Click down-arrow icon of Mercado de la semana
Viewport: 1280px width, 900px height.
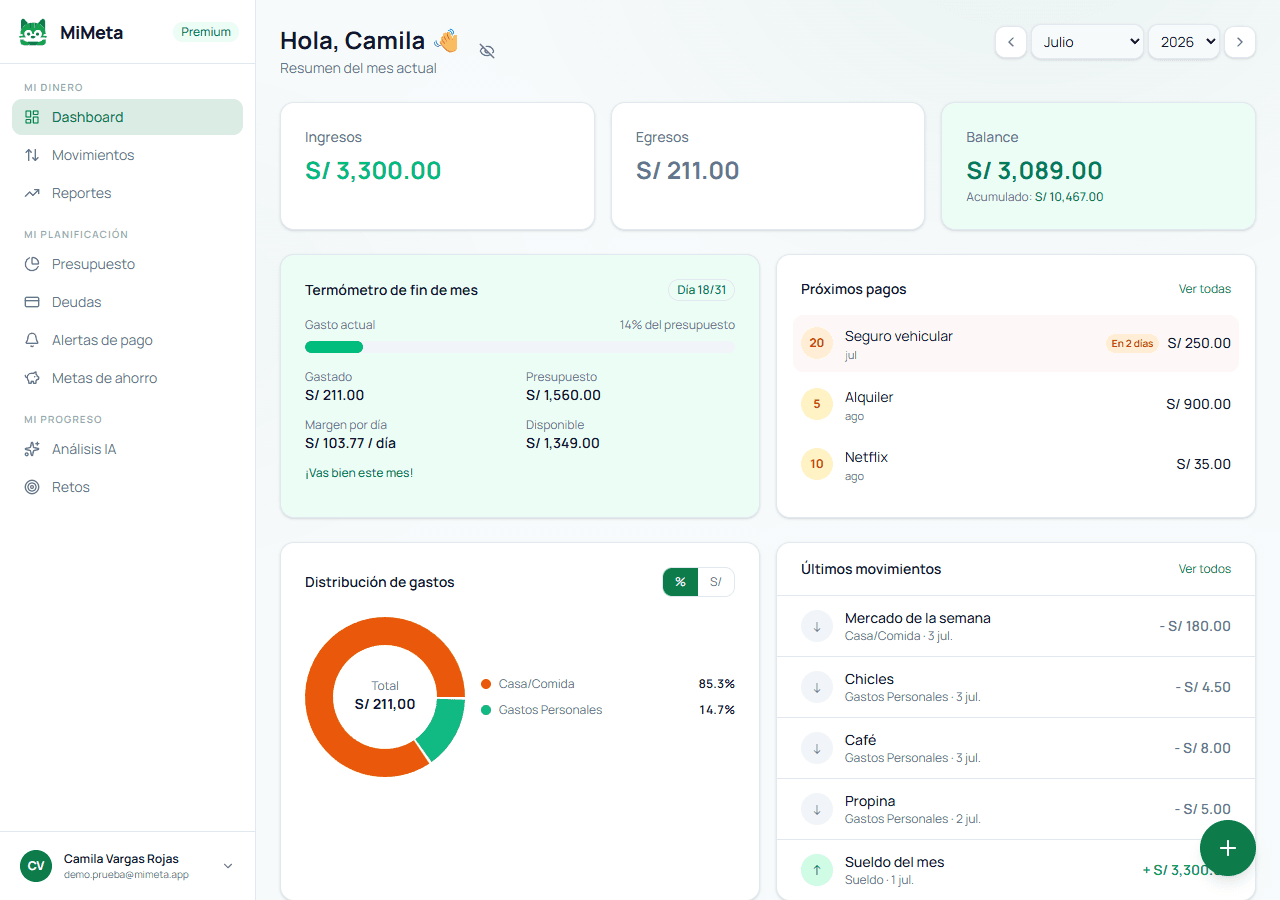[817, 626]
